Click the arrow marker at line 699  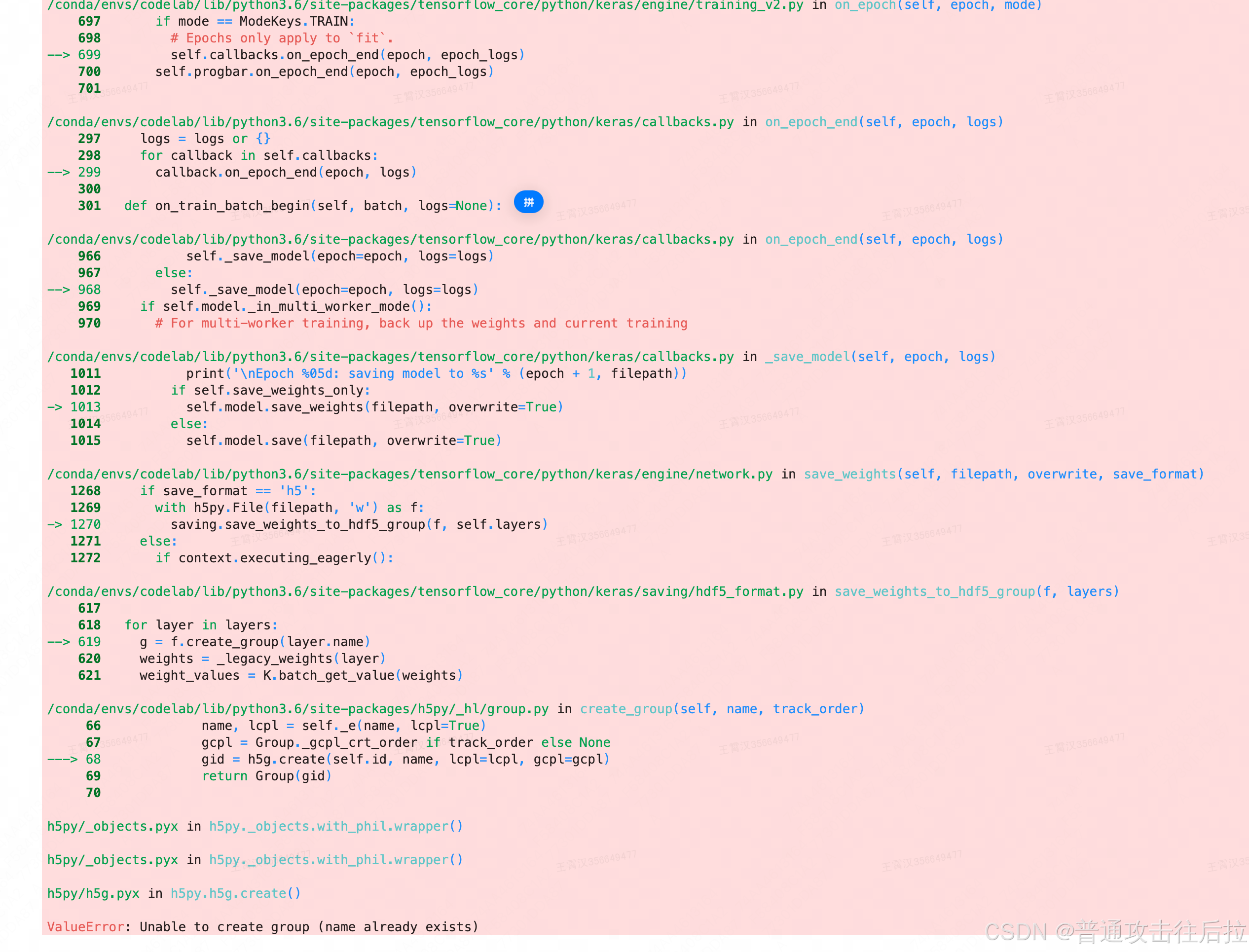pyautogui.click(x=58, y=55)
